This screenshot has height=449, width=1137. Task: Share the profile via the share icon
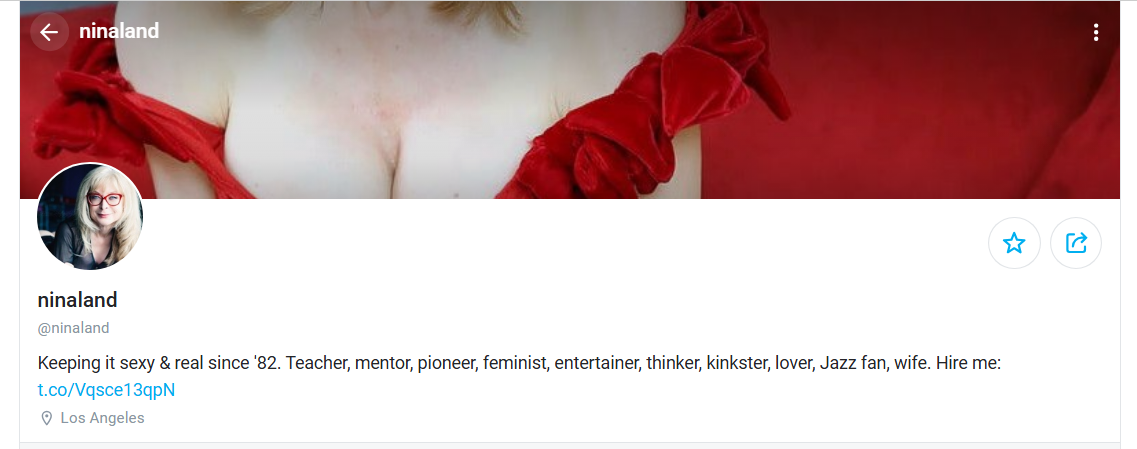click(1076, 243)
